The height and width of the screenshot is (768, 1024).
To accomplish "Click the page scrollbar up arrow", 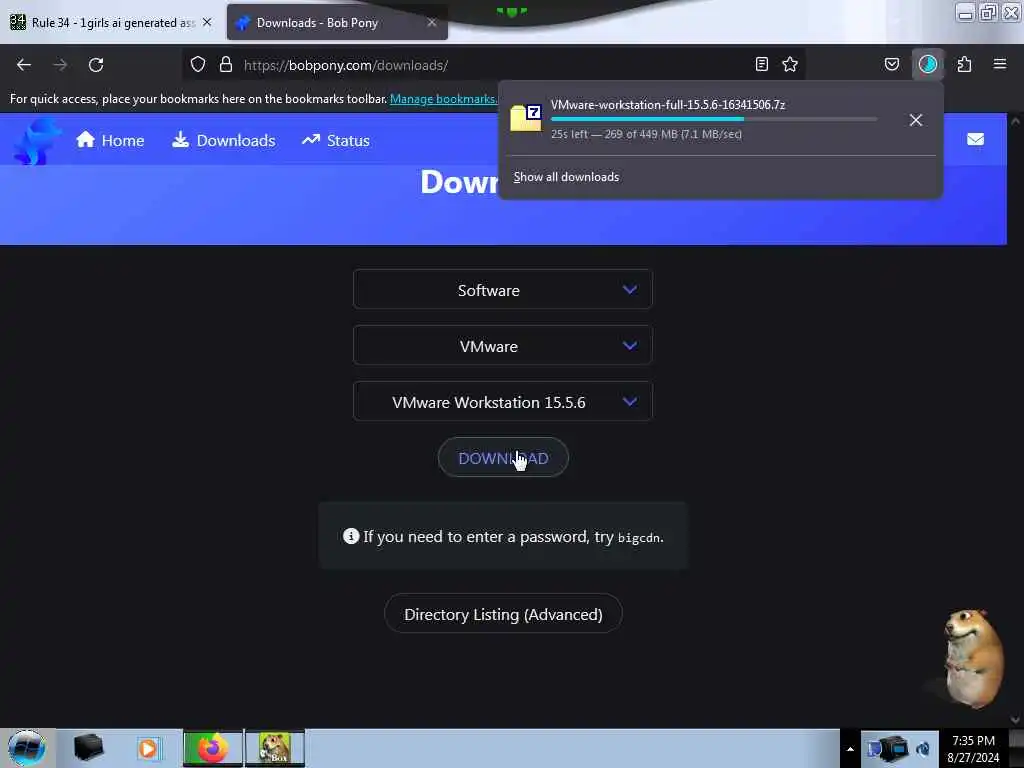I will [x=1015, y=121].
